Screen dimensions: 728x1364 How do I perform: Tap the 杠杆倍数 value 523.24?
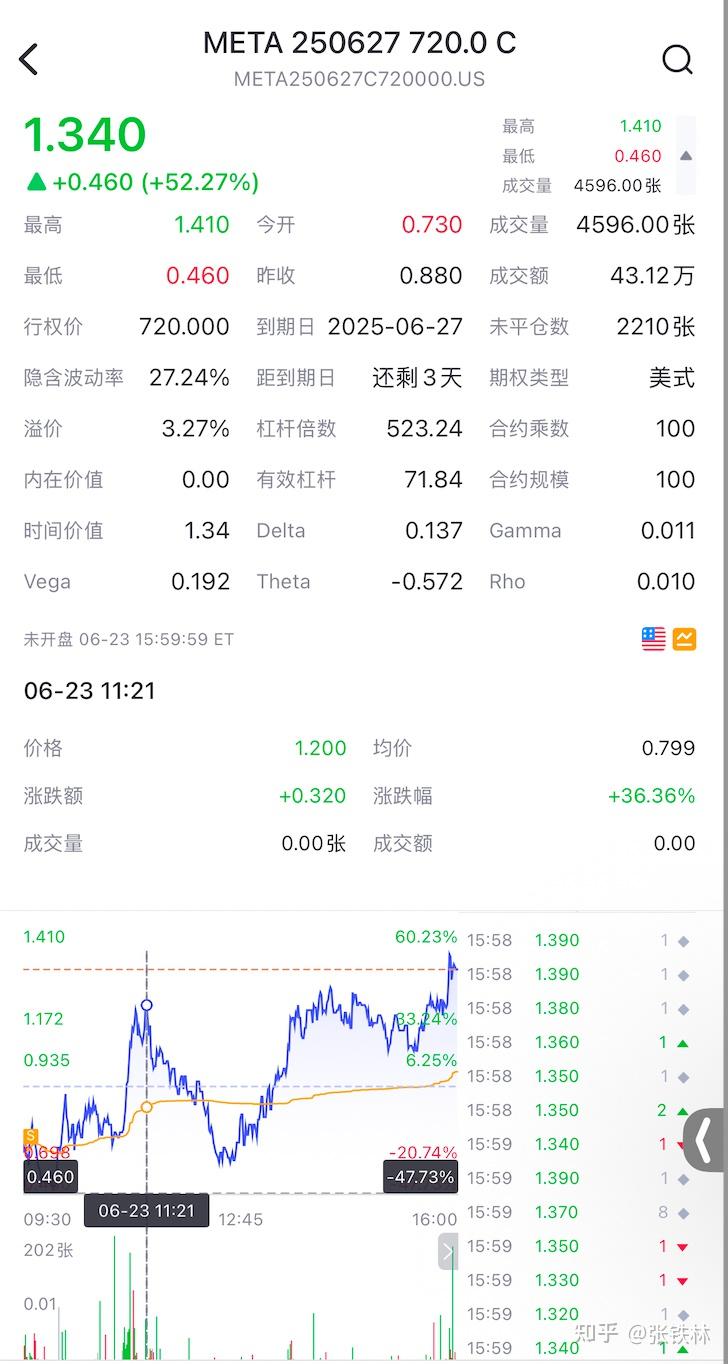coord(424,429)
